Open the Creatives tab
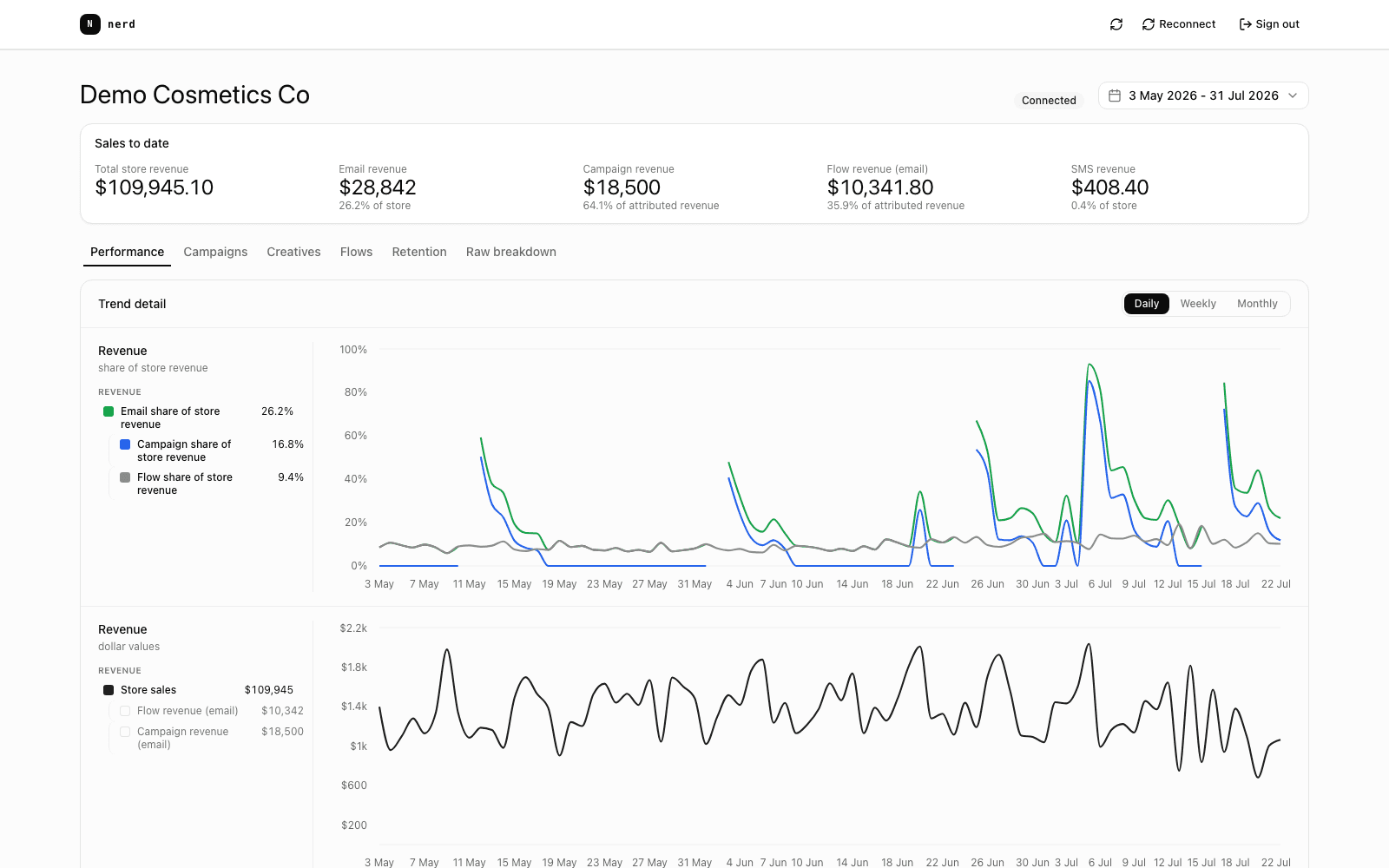Image resolution: width=1389 pixels, height=868 pixels. pyautogui.click(x=293, y=252)
